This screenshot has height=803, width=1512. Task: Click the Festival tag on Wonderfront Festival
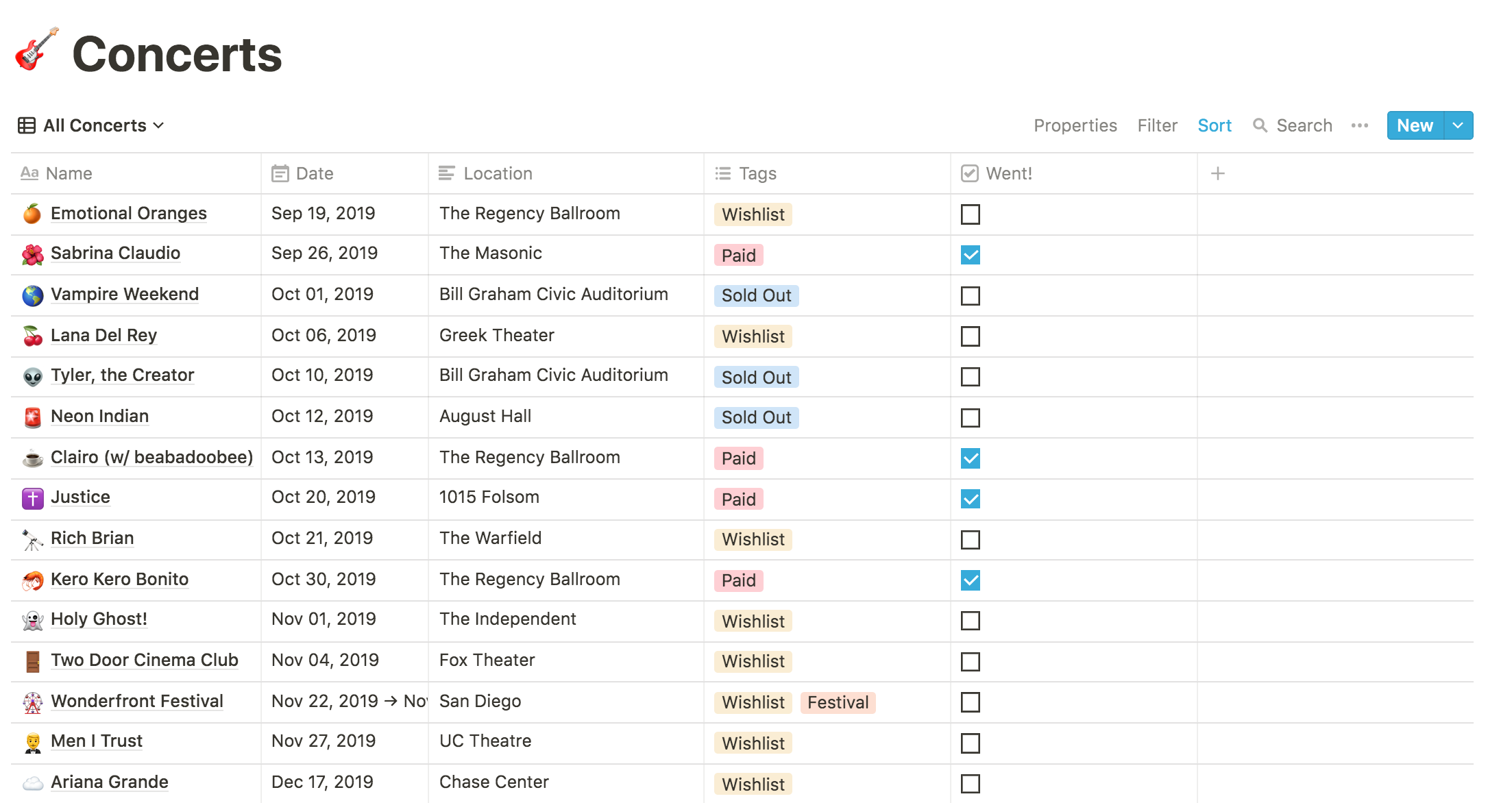click(x=838, y=703)
